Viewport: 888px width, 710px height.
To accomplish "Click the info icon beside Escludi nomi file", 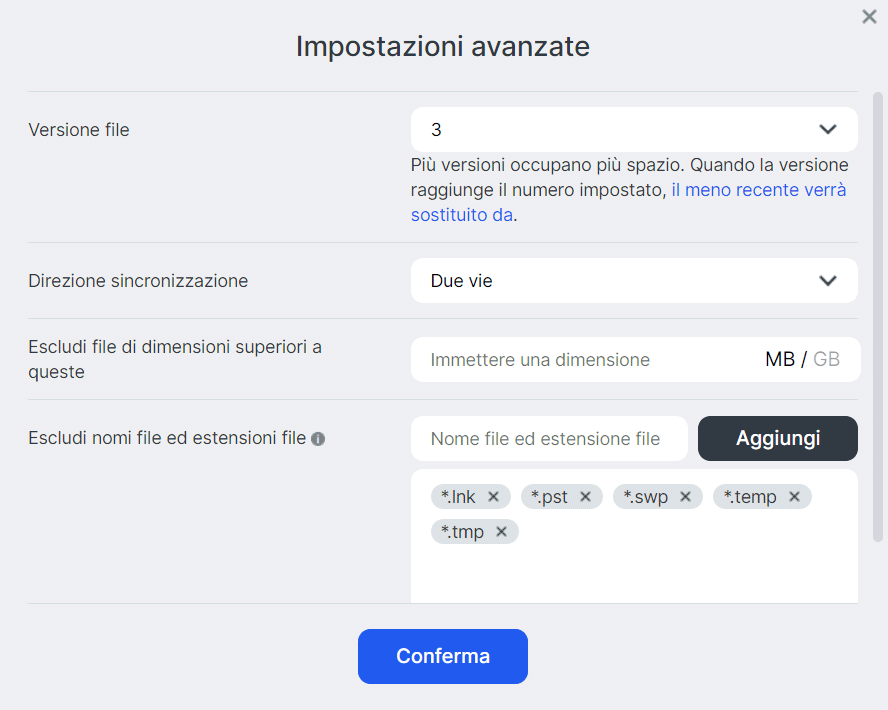I will (x=318, y=439).
